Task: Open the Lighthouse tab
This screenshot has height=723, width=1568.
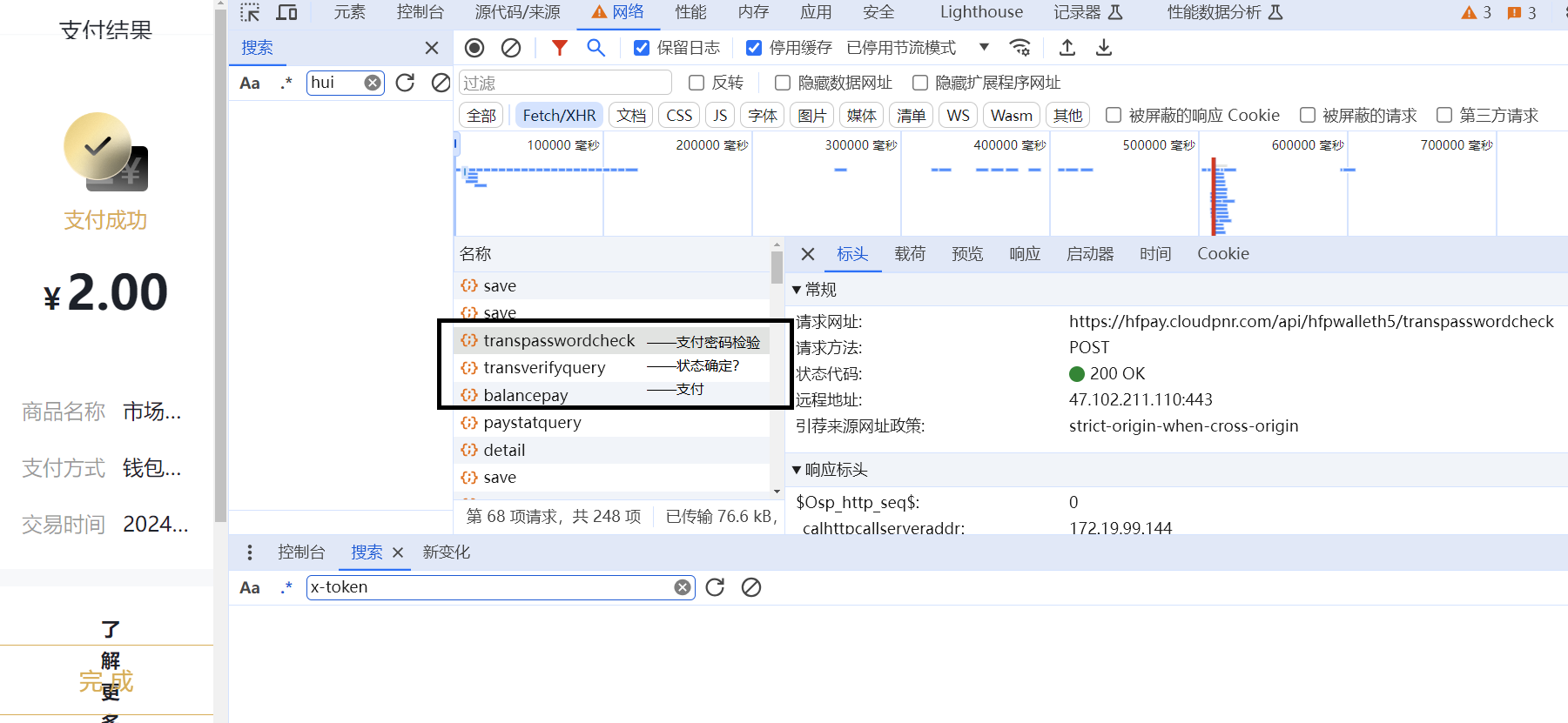Action: (982, 12)
